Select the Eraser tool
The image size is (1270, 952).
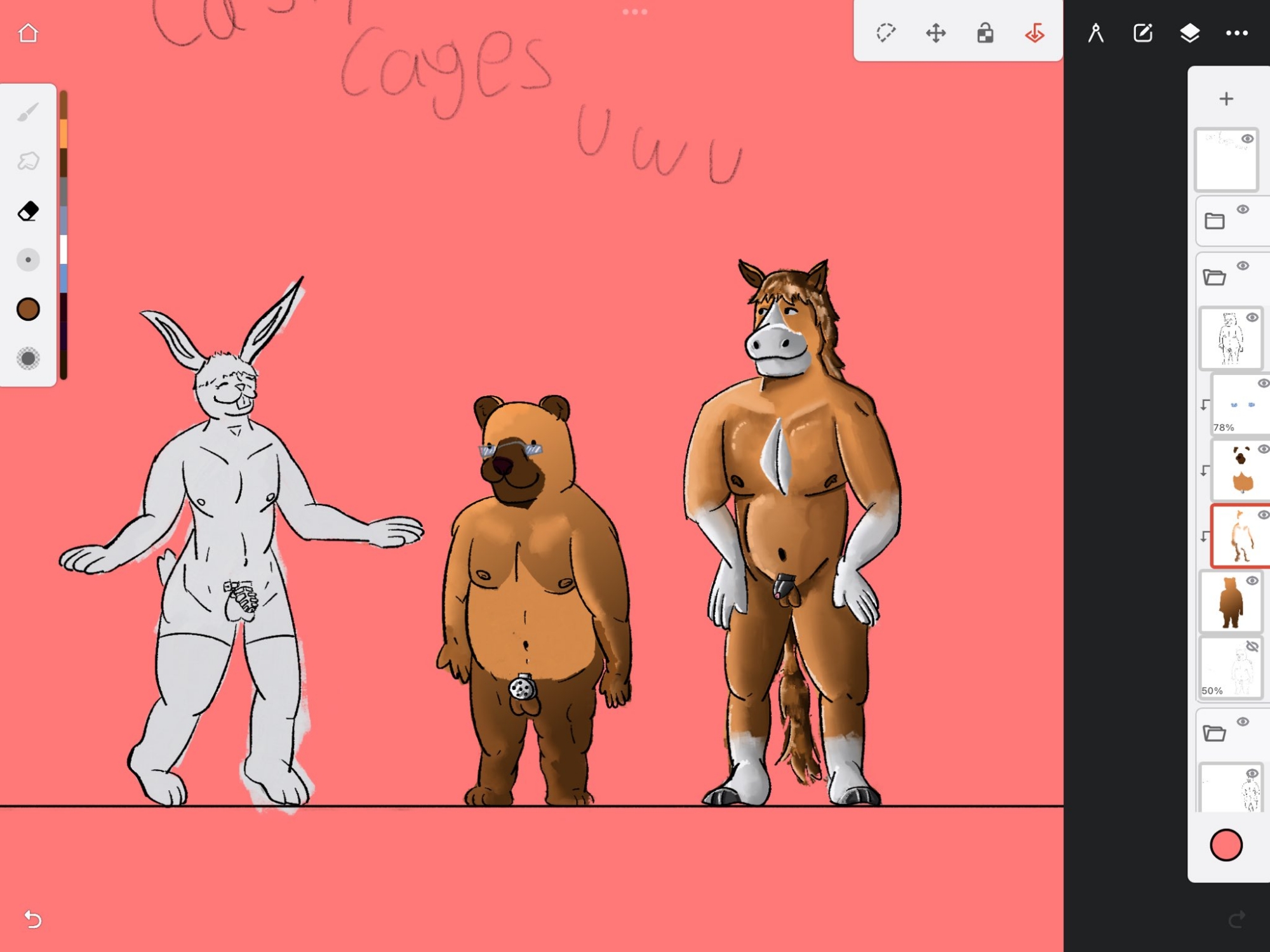[x=28, y=211]
